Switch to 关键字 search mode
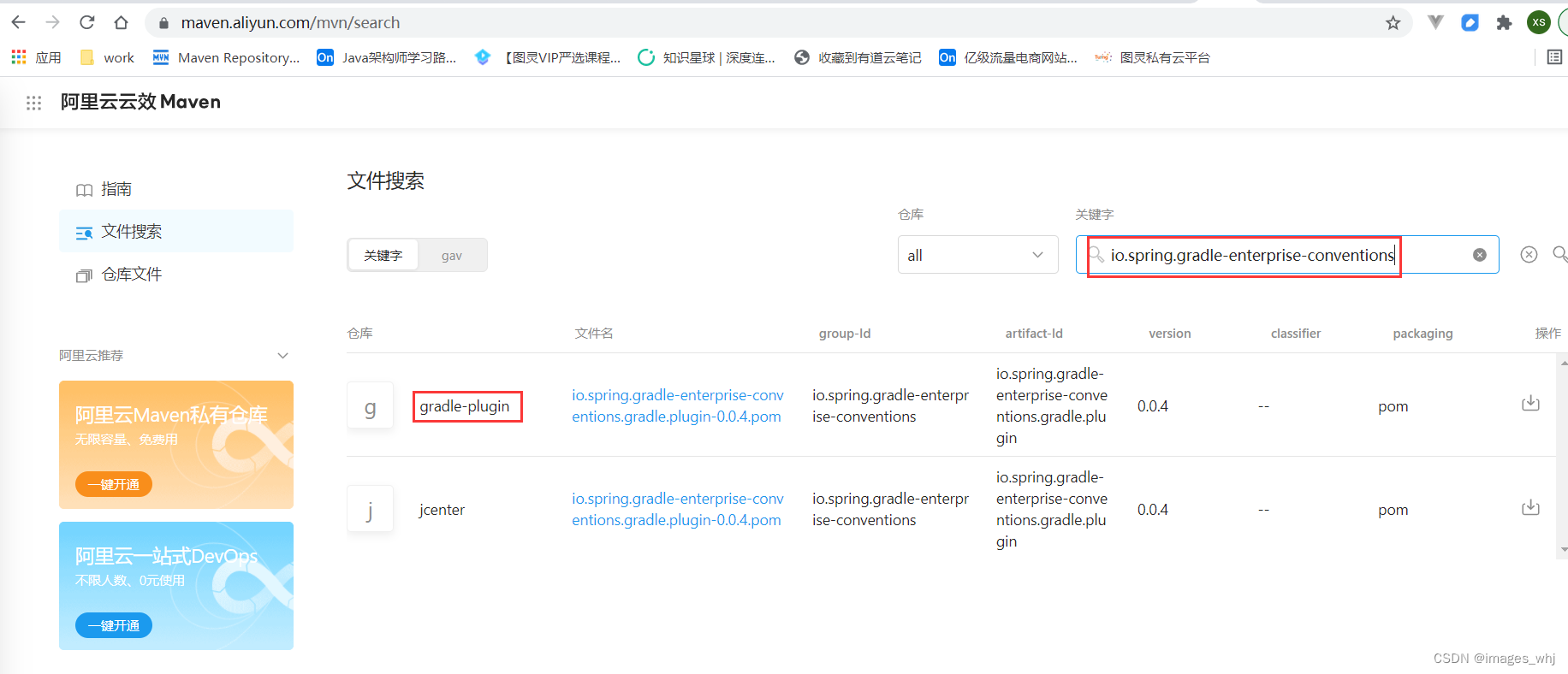This screenshot has height=674, width=1568. 383,255
